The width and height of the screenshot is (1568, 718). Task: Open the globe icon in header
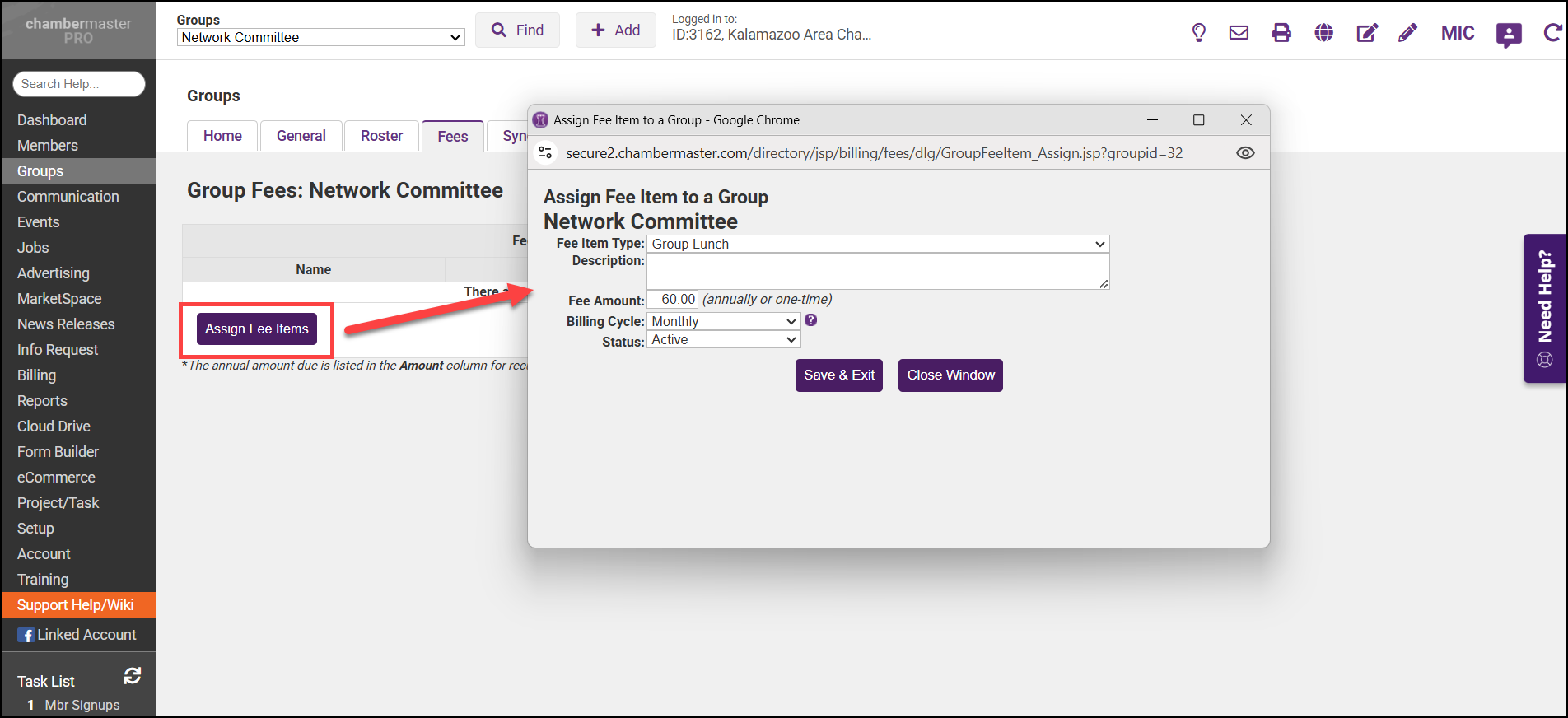pyautogui.click(x=1324, y=33)
